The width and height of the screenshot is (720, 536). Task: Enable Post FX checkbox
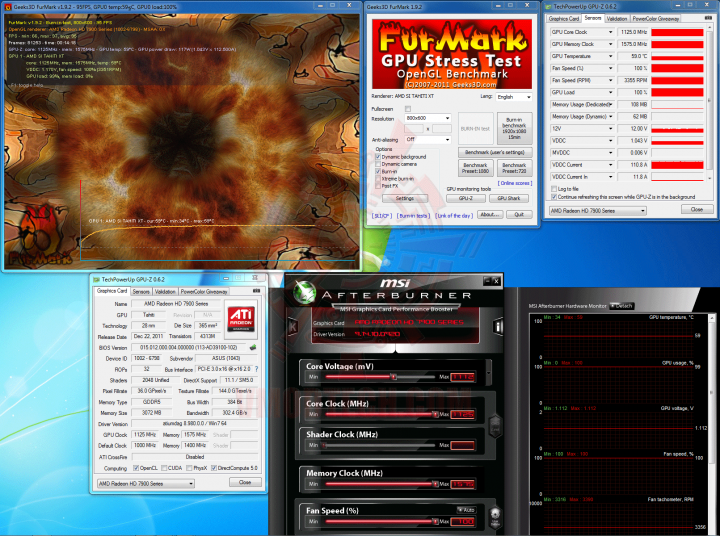(378, 186)
